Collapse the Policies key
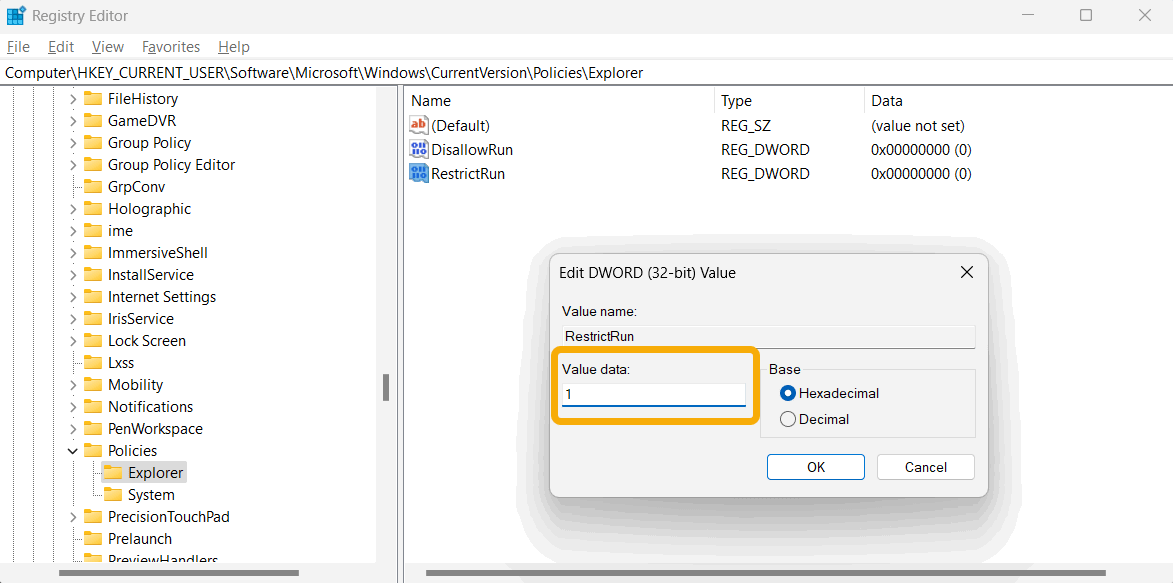 [73, 451]
